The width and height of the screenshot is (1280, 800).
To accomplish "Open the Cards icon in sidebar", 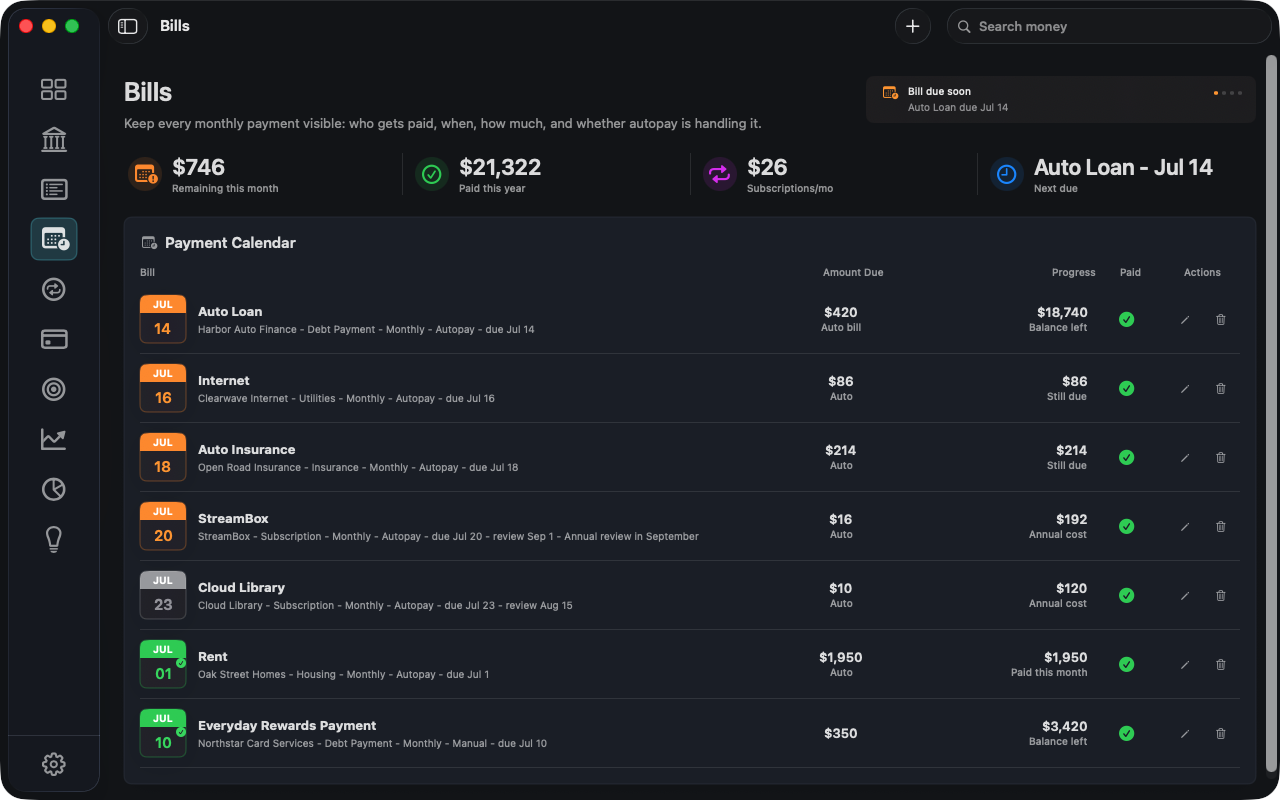I will tap(54, 339).
